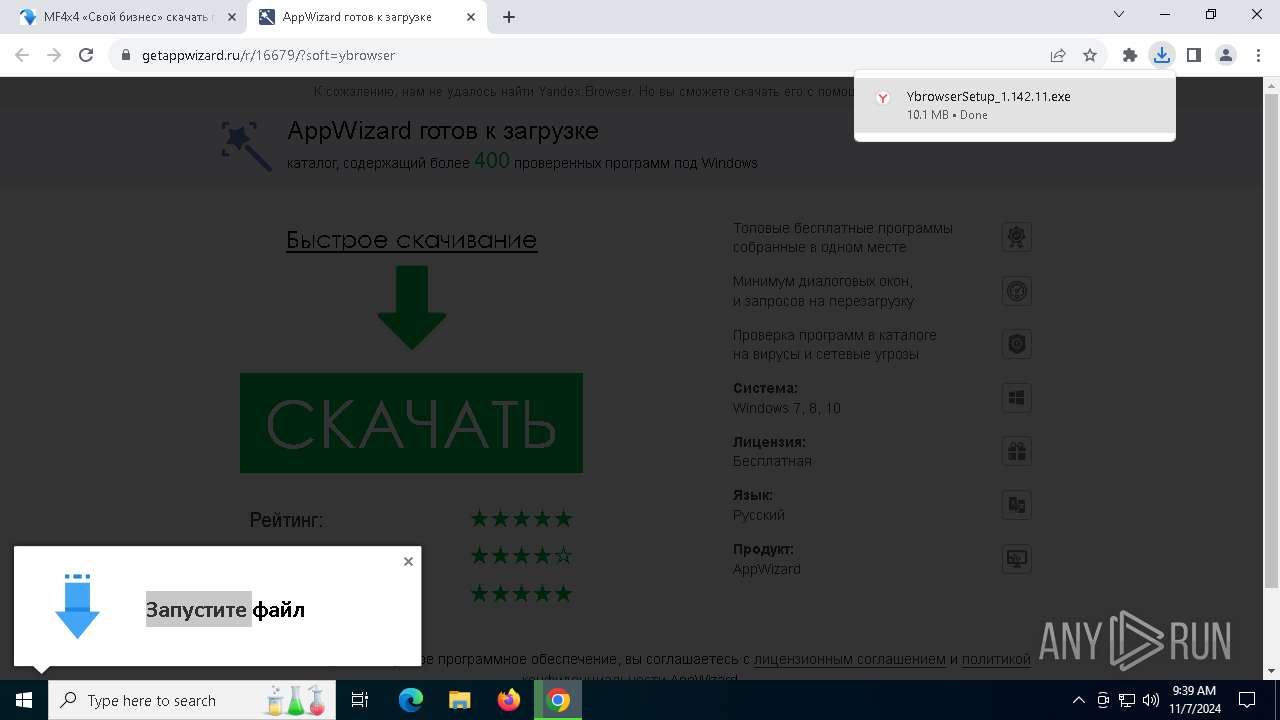Click the four-star rating row
This screenshot has width=1280, height=720.
click(x=521, y=555)
